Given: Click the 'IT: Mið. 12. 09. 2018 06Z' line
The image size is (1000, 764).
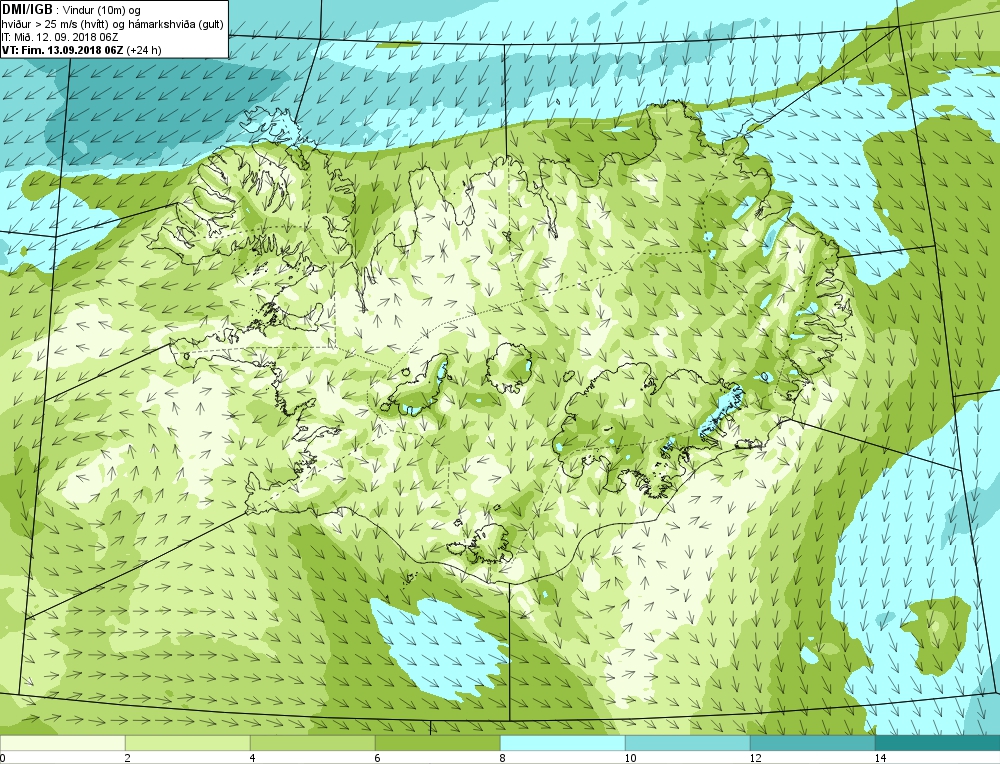Looking at the screenshot, I should 60,38.
